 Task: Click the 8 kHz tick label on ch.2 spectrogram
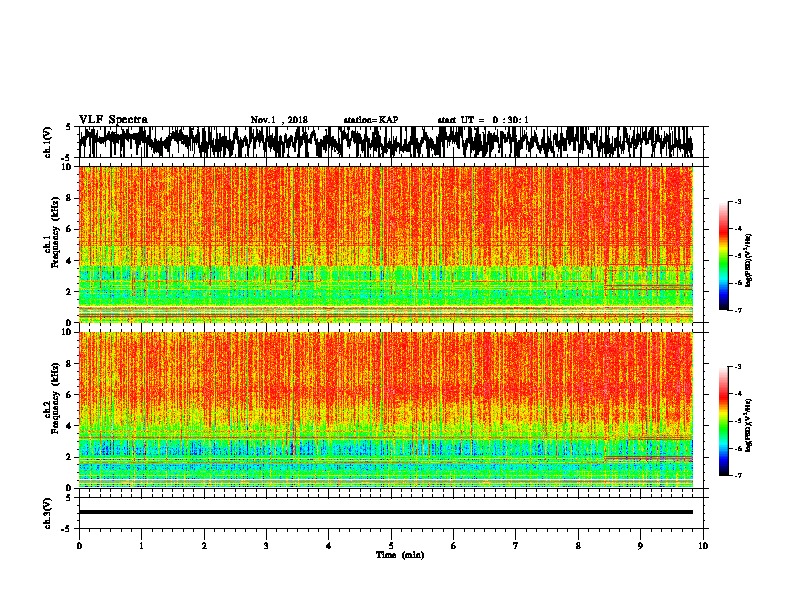[71, 364]
